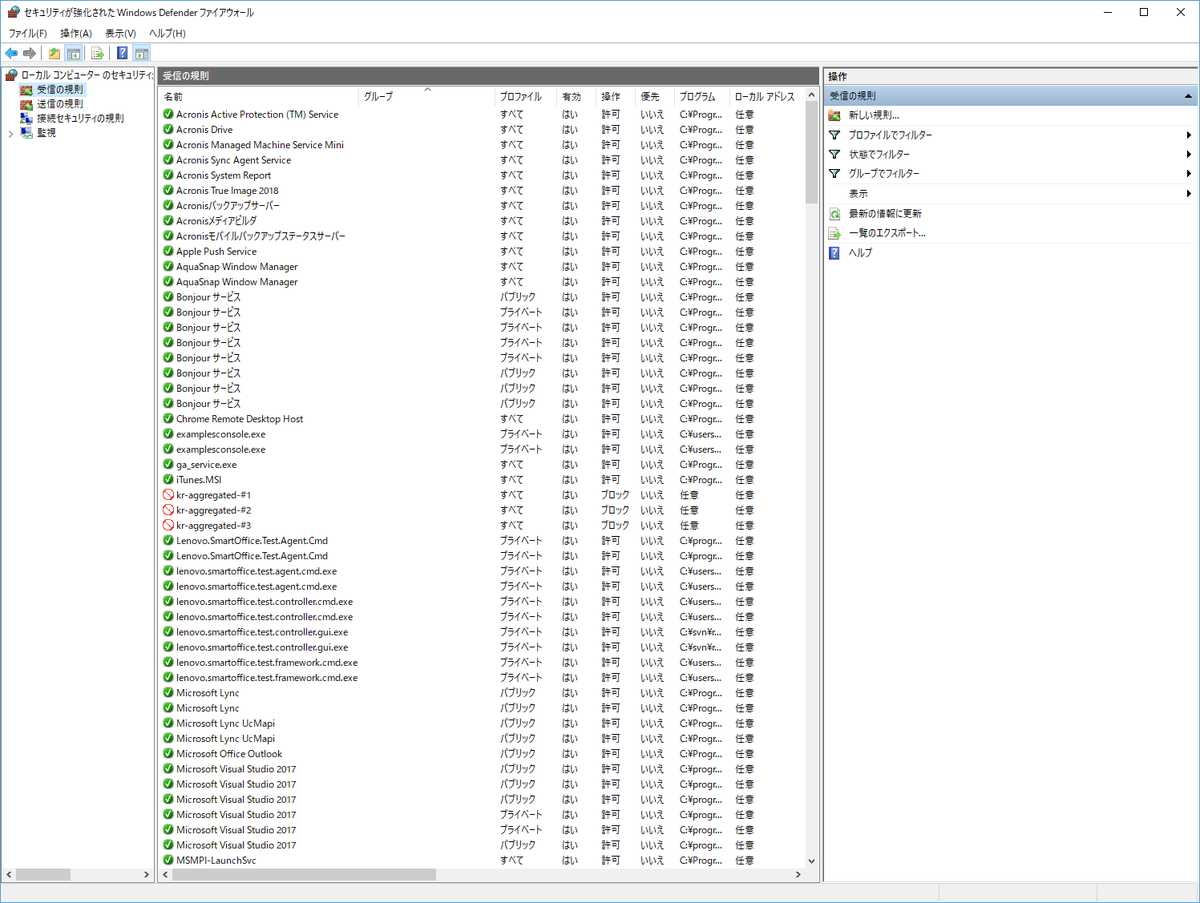
Task: Open the ファイル(F) menu
Action: (x=28, y=33)
